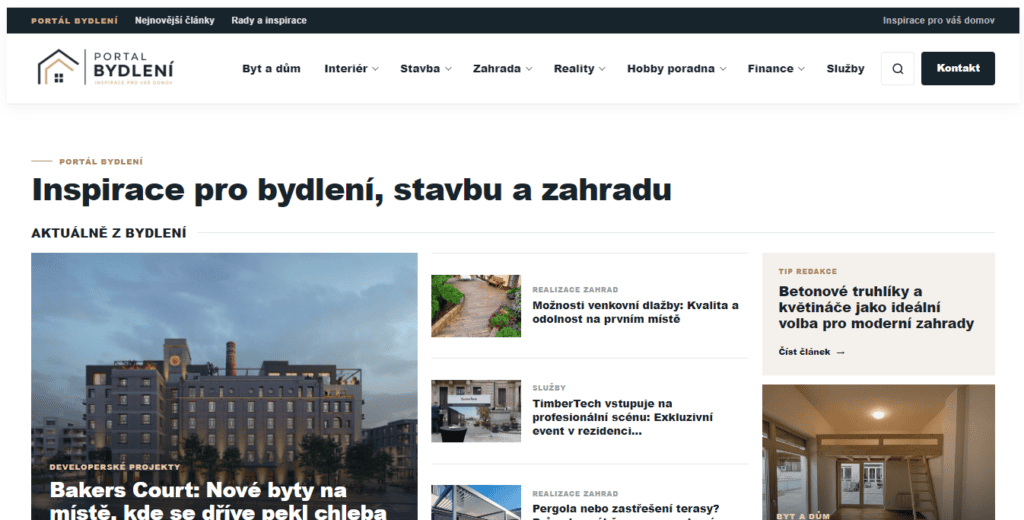The height and width of the screenshot is (520, 1024).
Task: Click the TimberTech event thumbnail
Action: point(476,411)
